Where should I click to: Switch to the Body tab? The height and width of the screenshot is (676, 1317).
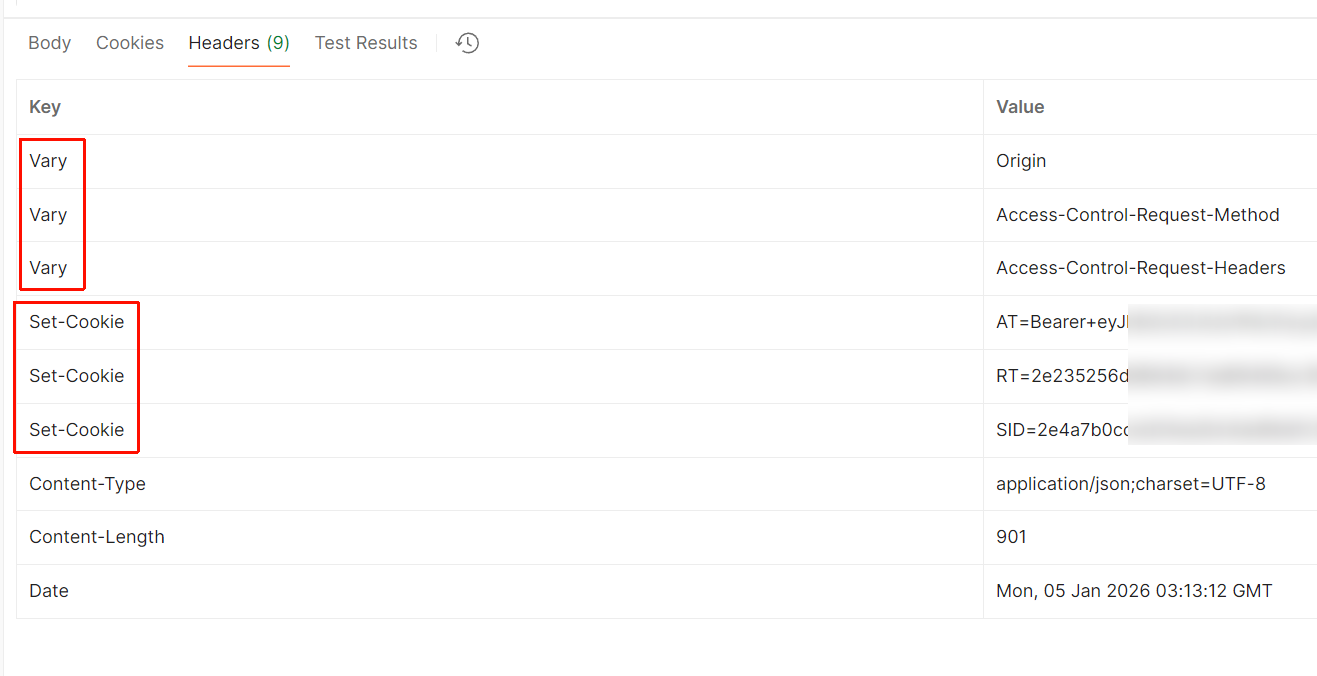click(x=50, y=43)
